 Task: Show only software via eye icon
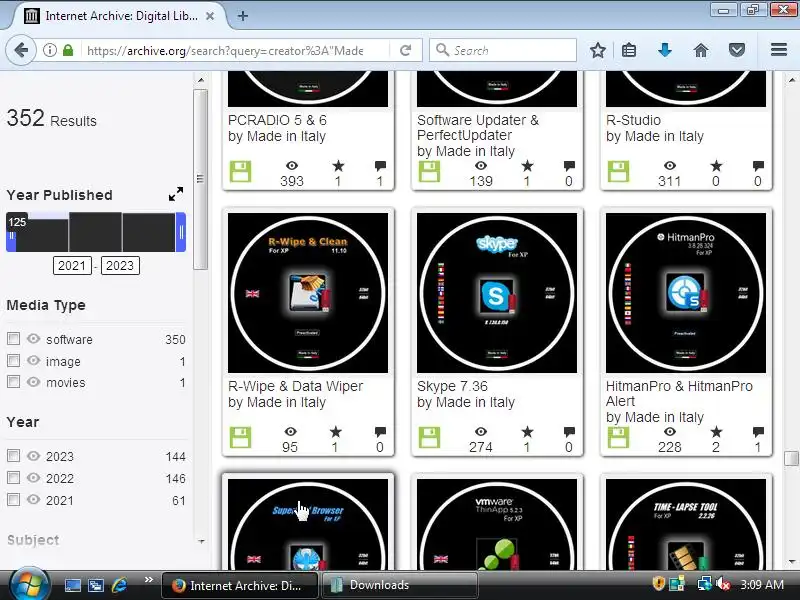(x=33, y=339)
